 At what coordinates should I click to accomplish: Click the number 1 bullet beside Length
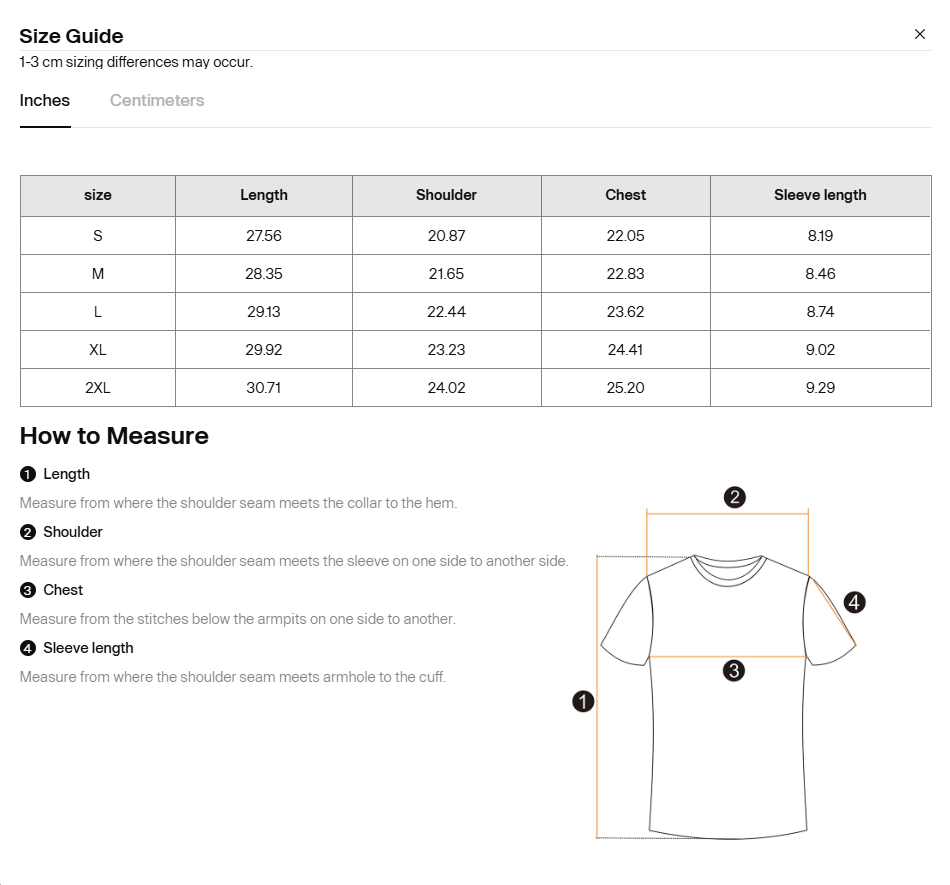[x=28, y=474]
